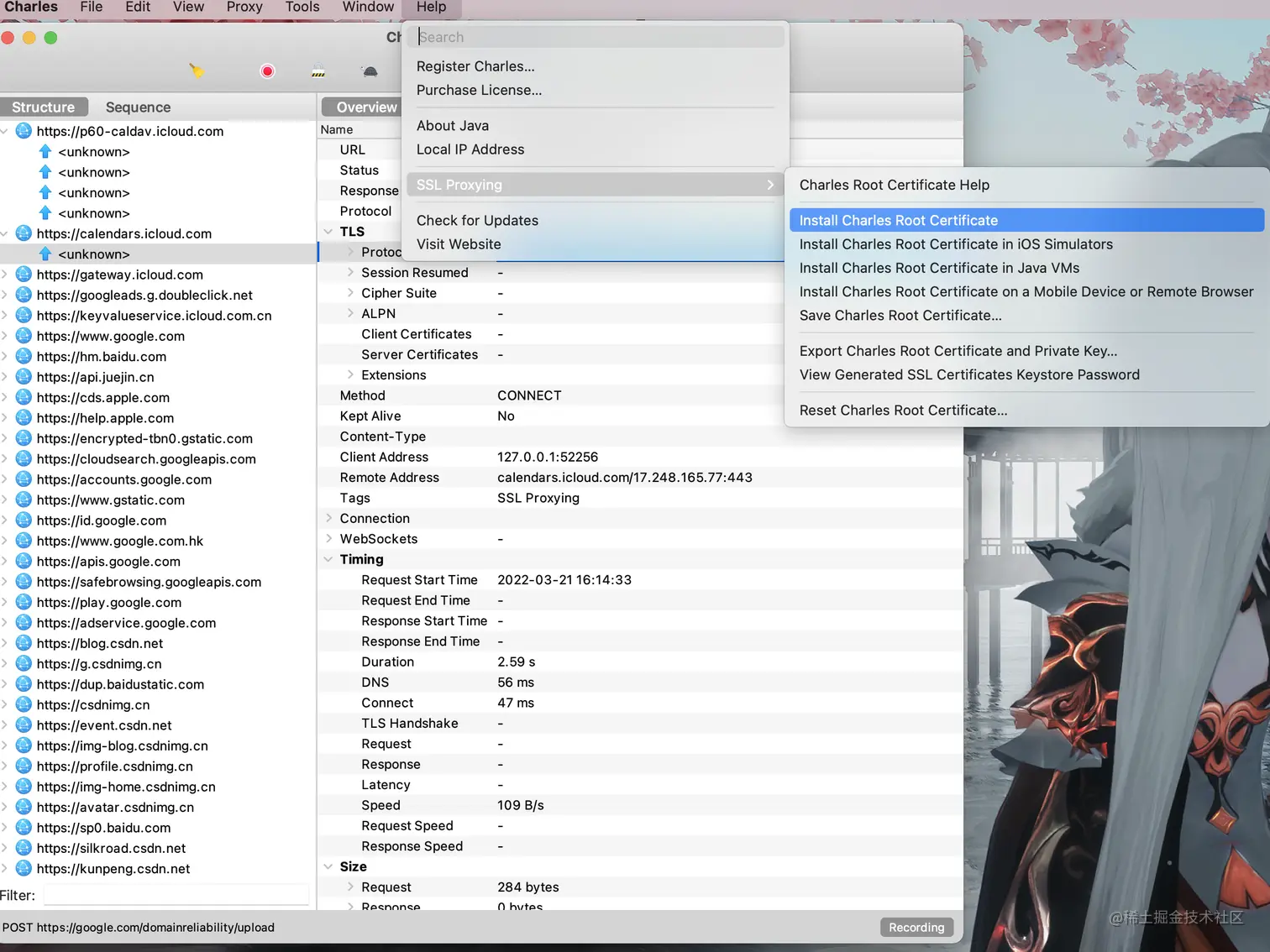Image resolution: width=1270 pixels, height=952 pixels.
Task: Click the globe icon beside help.apple.com
Action: tap(24, 418)
